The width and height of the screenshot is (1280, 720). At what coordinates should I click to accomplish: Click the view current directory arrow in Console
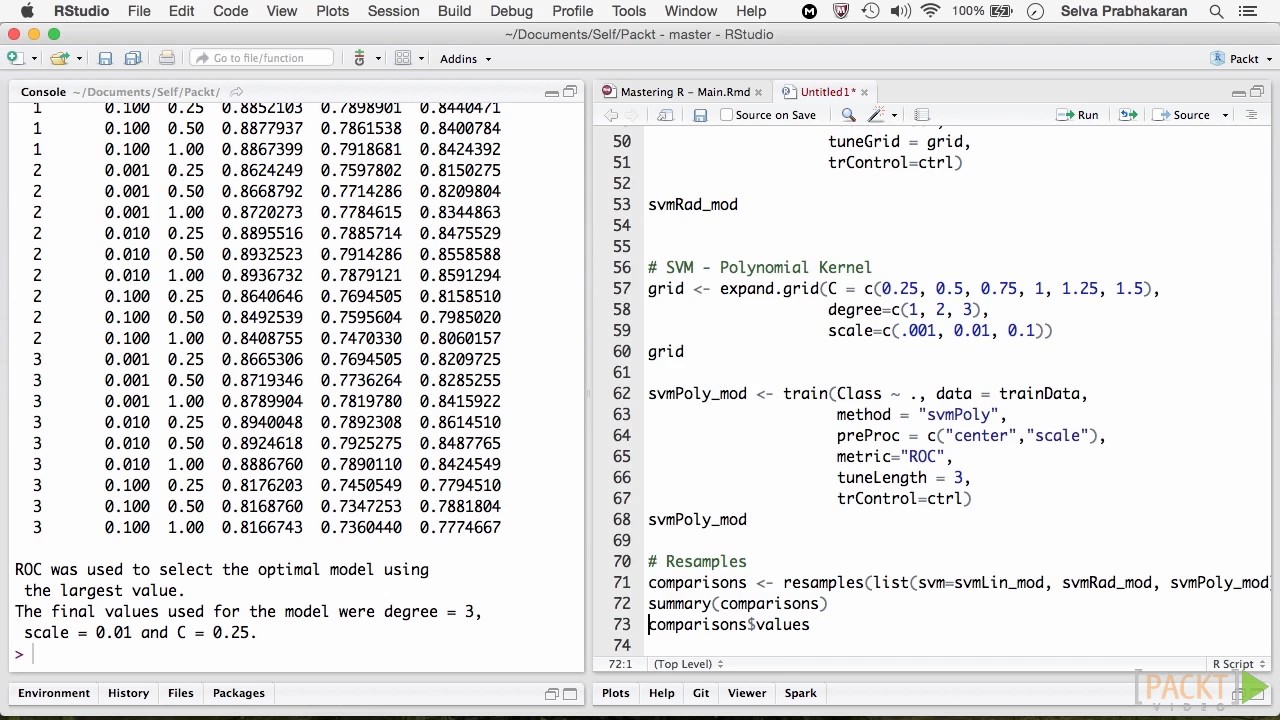click(x=236, y=92)
